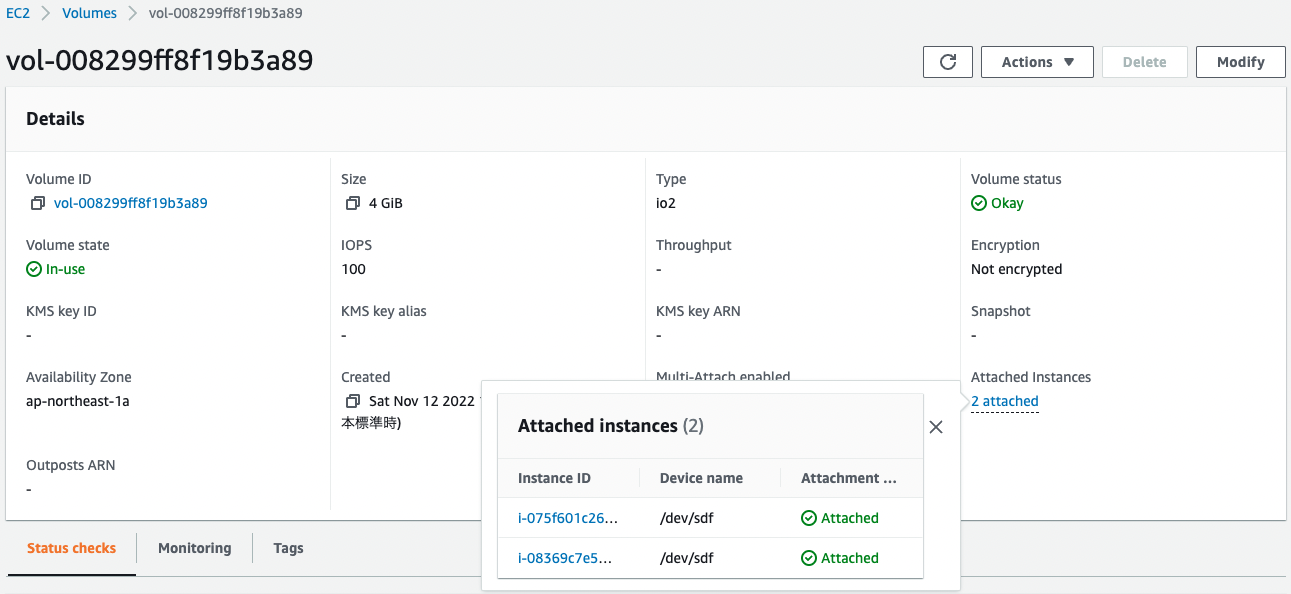Open the "2 attached" instances link

pyautogui.click(x=1004, y=401)
